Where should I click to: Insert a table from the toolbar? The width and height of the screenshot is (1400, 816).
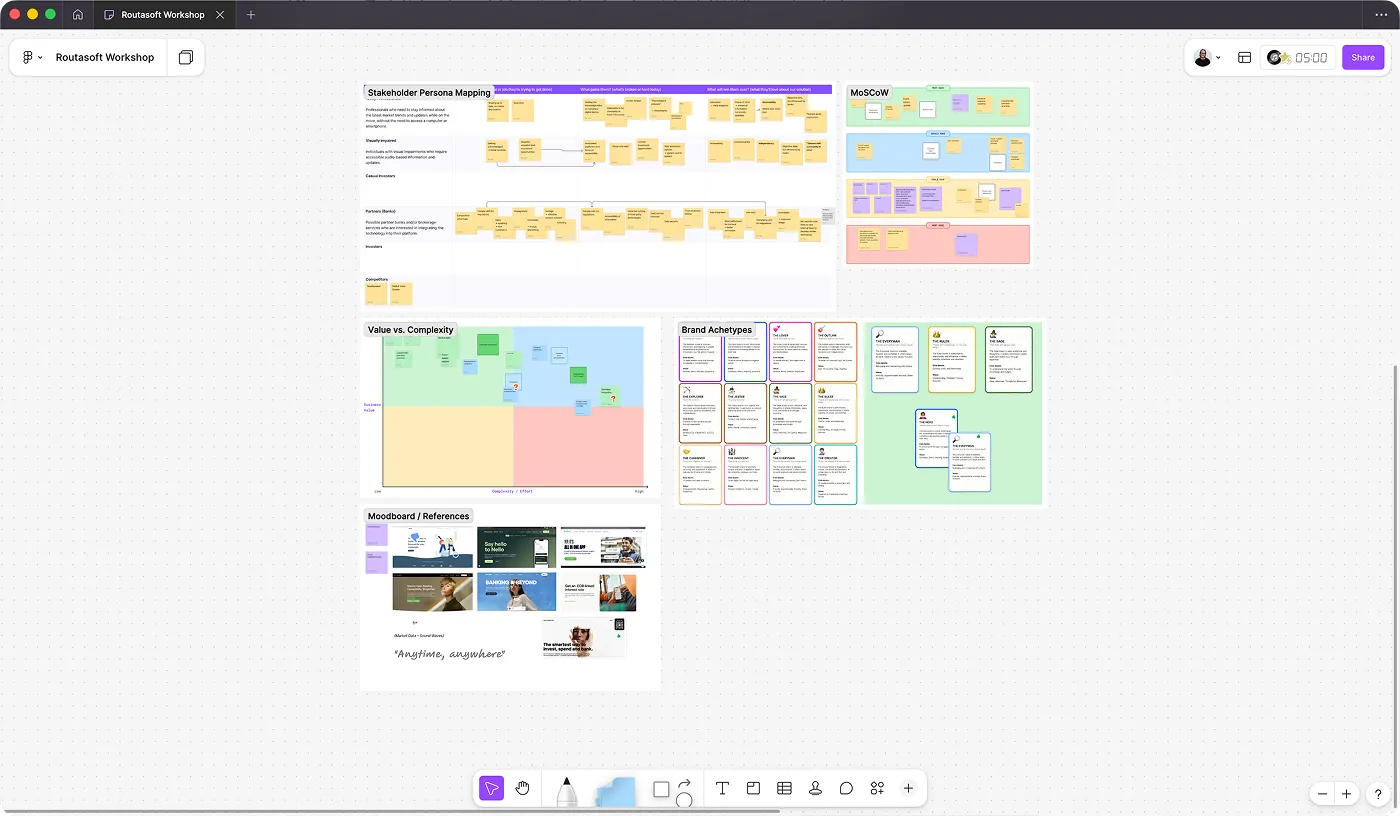click(784, 789)
